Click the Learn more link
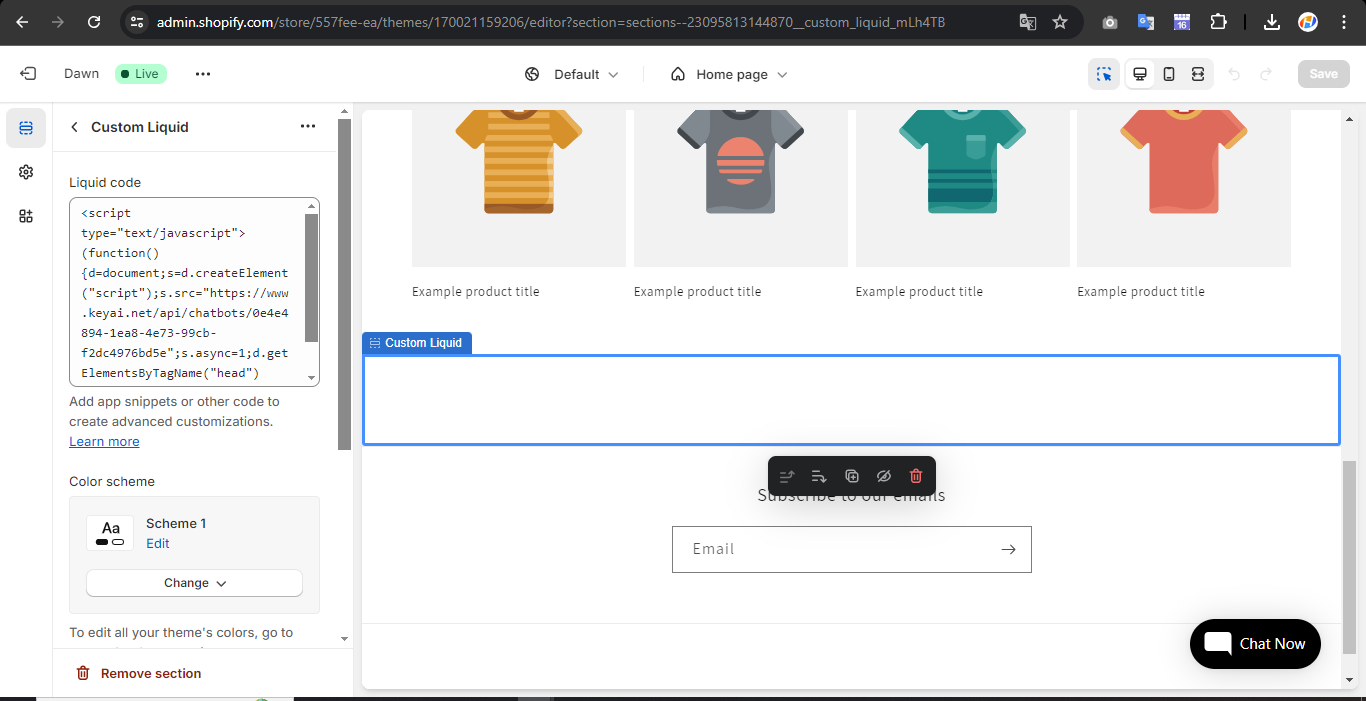The image size is (1366, 701). tap(104, 442)
